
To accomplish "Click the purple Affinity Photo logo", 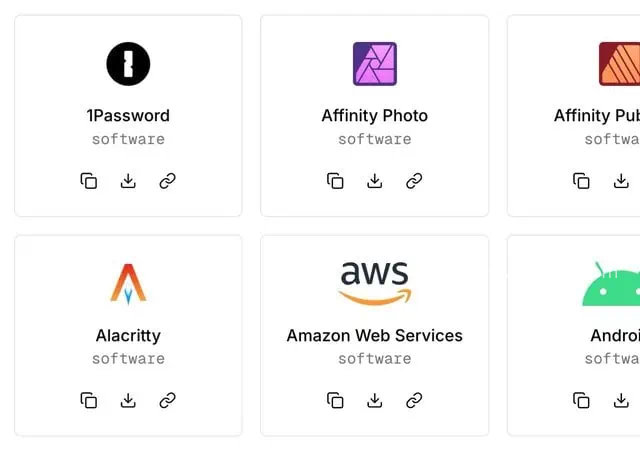I will [x=375, y=64].
